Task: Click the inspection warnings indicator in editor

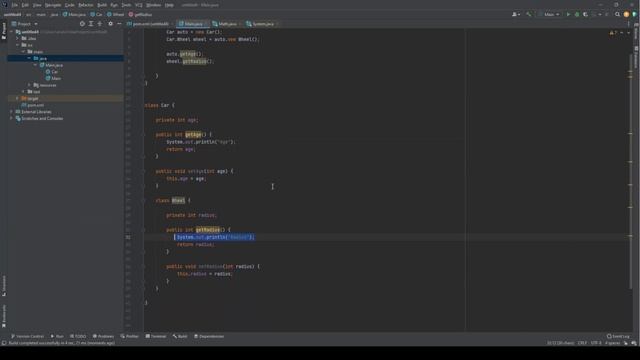Action: [x=613, y=33]
